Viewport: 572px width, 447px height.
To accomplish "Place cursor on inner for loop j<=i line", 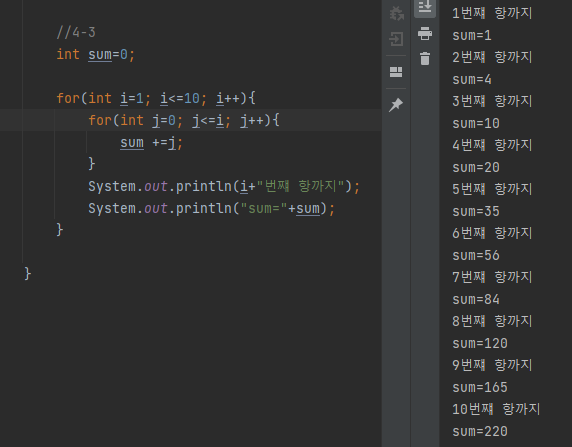I will (x=184, y=120).
